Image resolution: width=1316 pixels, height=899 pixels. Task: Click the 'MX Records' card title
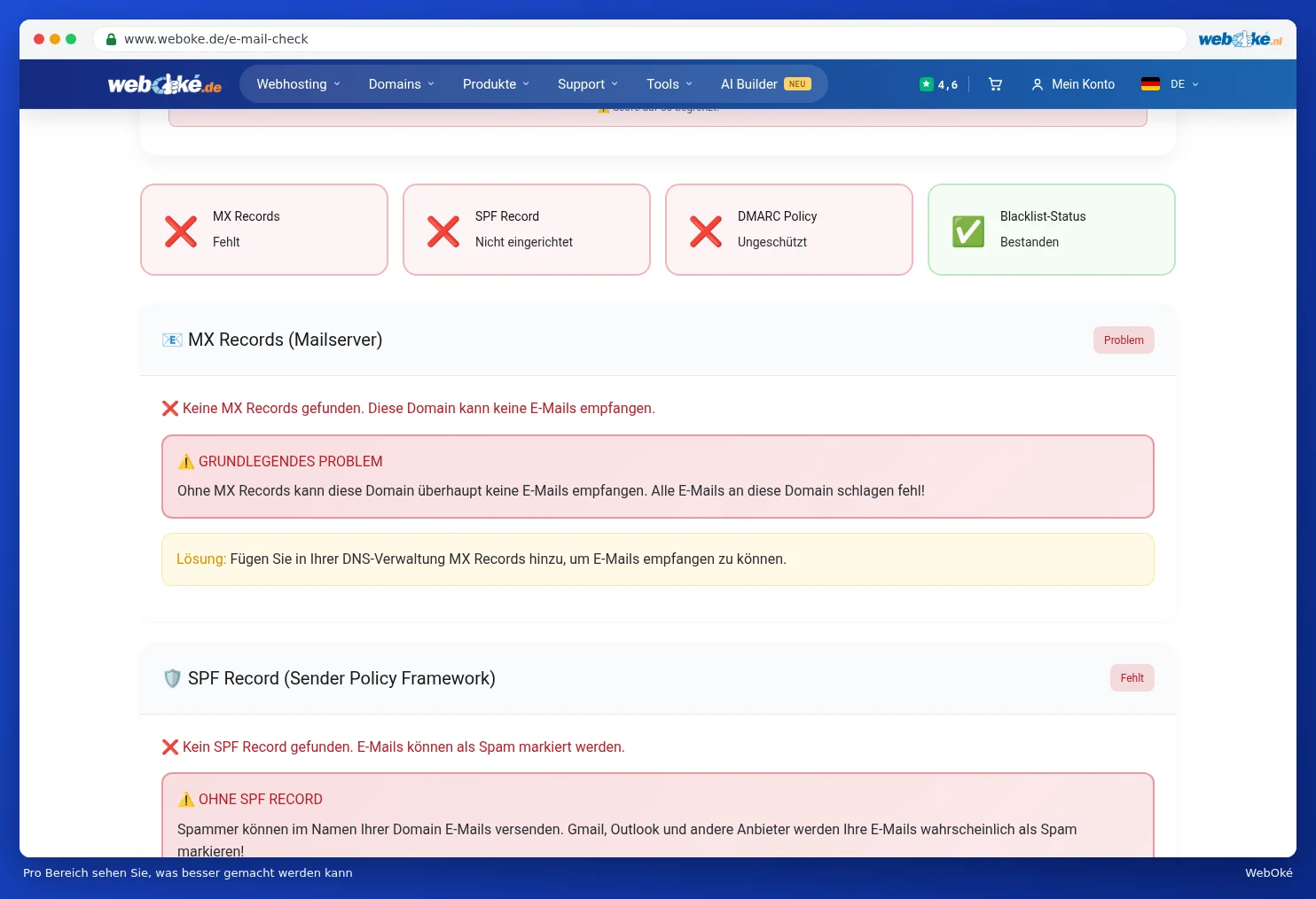247,216
